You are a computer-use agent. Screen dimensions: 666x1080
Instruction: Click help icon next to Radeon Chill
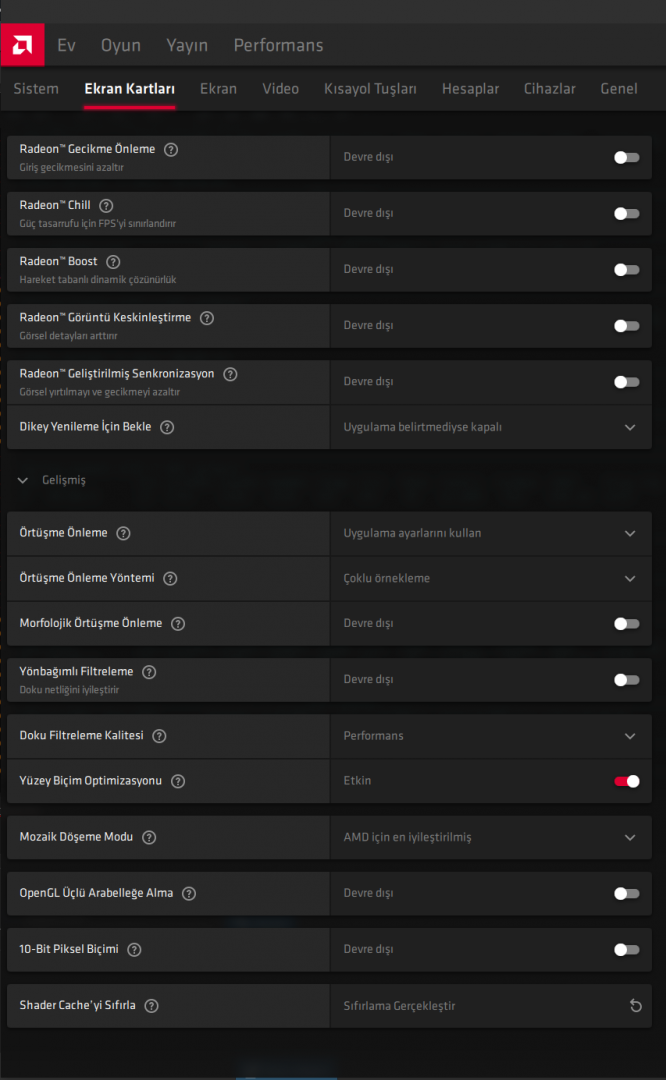[x=106, y=206]
